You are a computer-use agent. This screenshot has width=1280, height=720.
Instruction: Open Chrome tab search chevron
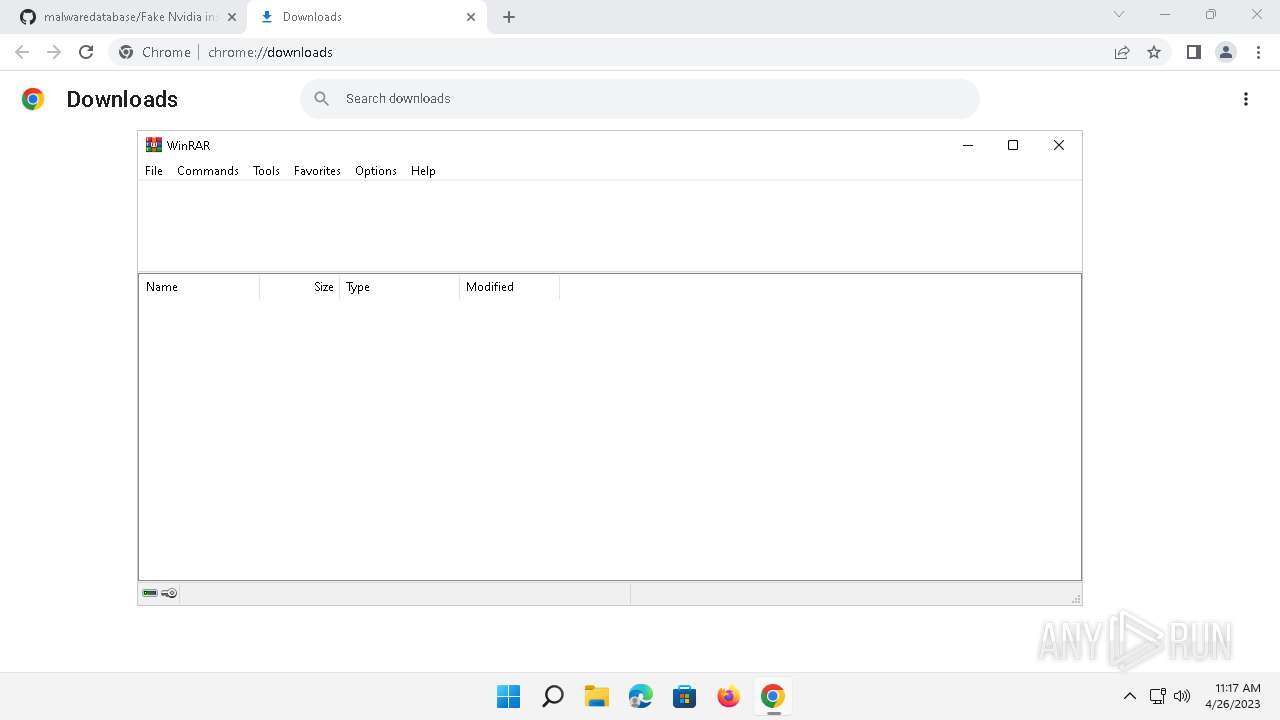click(1119, 14)
